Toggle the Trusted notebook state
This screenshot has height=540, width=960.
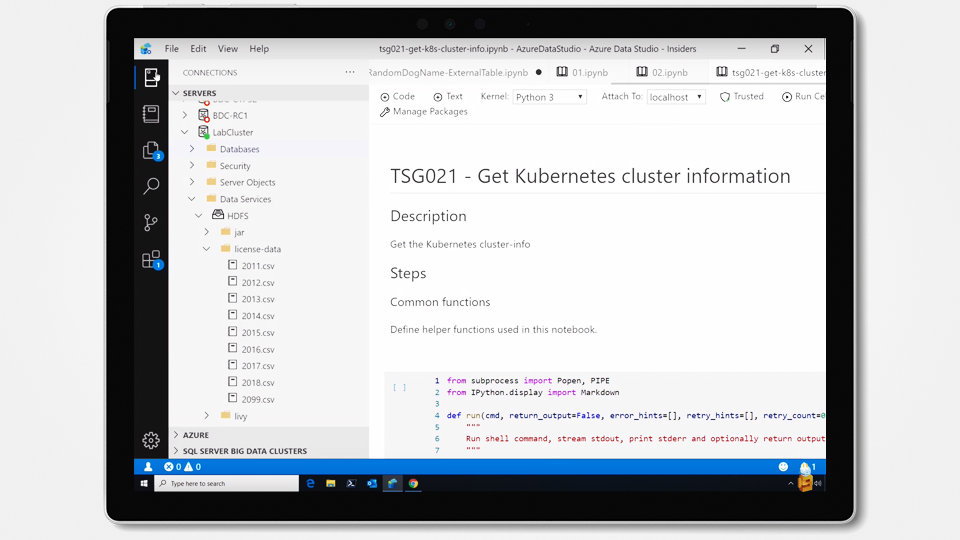741,97
